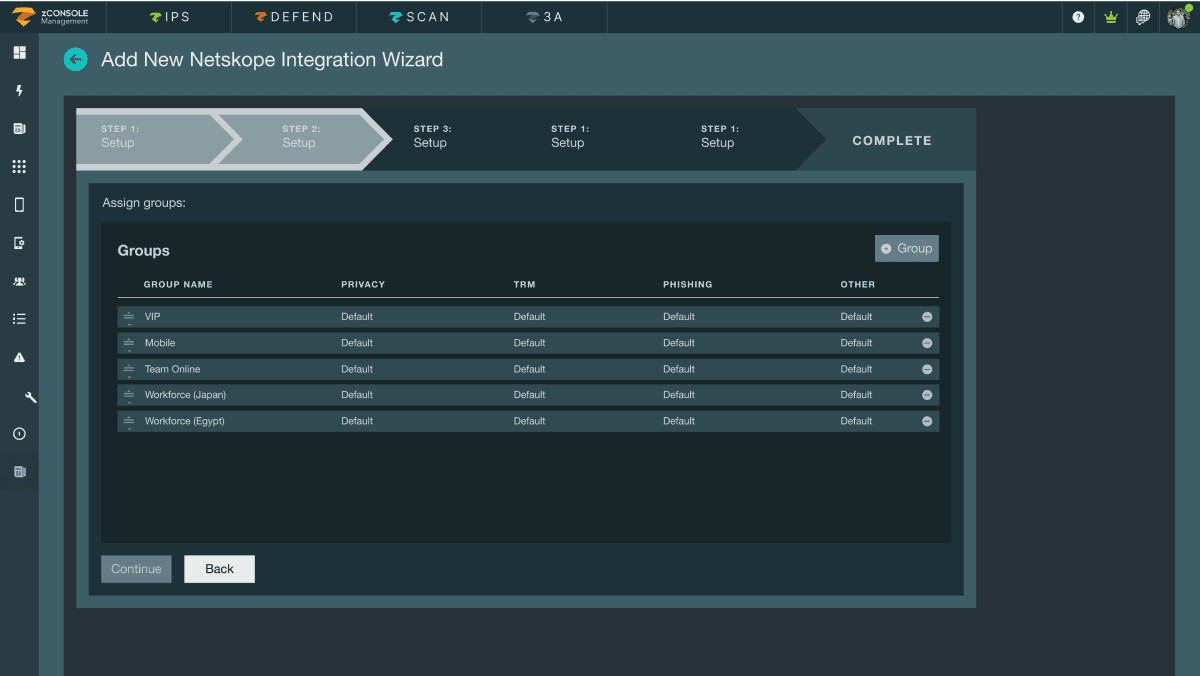
Task: Add a new group using the Group button
Action: click(906, 248)
